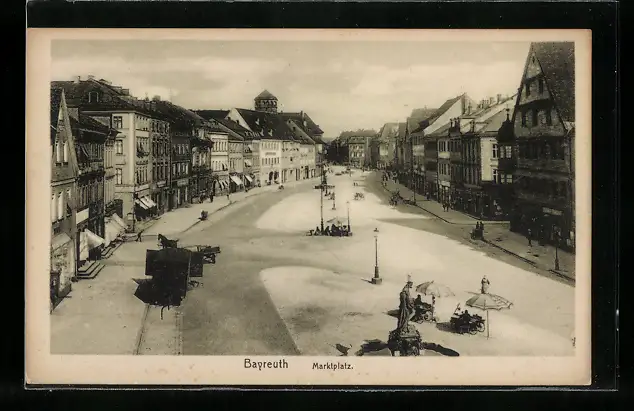
Task: Click the carriage beside the large umbrella
Action: [x=466, y=322]
